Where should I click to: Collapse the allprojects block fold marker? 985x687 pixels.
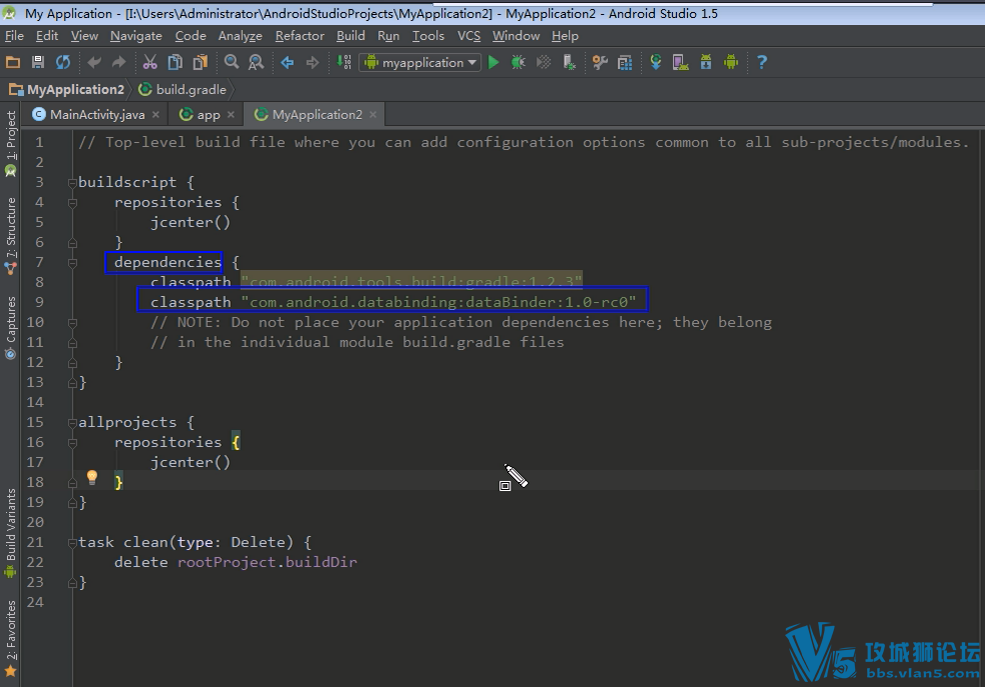pos(72,423)
